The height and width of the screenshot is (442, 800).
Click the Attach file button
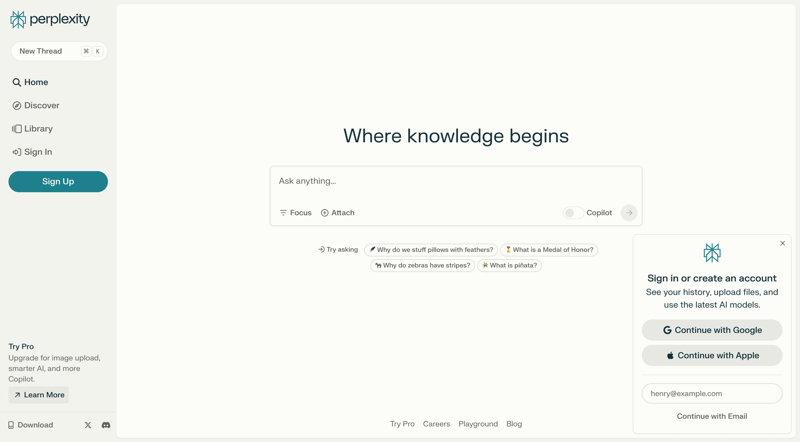click(337, 213)
